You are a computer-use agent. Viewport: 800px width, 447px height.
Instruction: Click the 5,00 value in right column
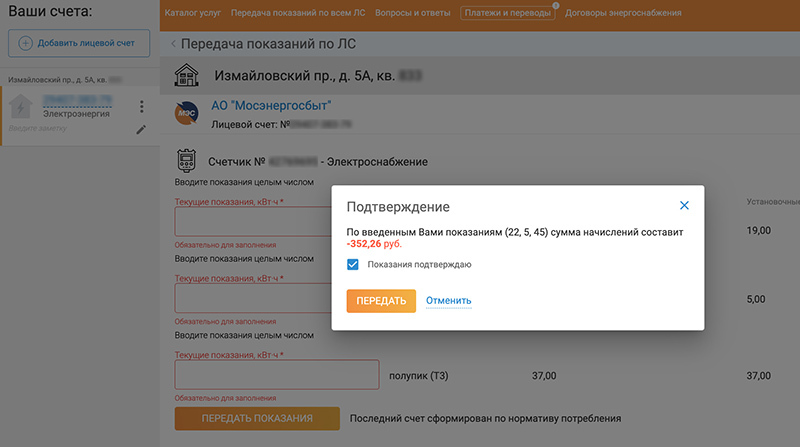pyautogui.click(x=756, y=300)
